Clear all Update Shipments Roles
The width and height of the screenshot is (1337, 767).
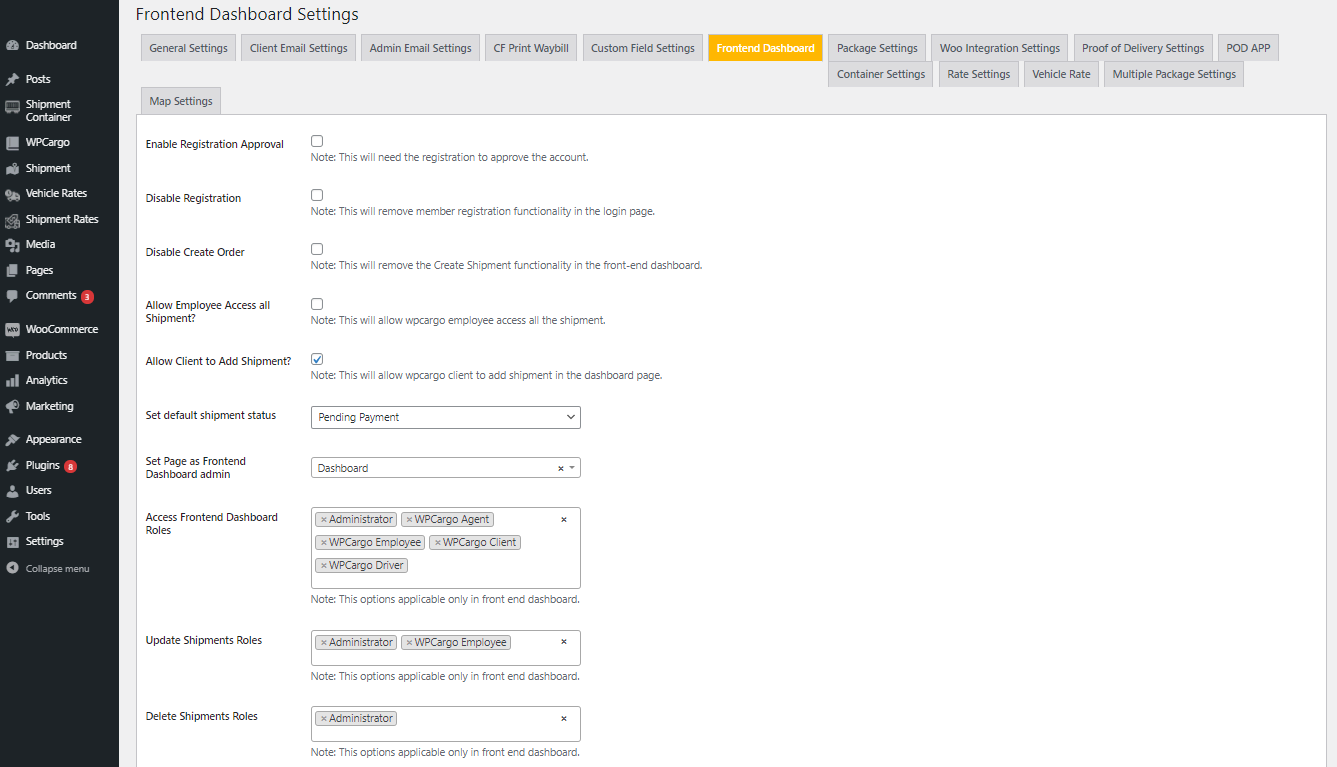[x=563, y=642]
